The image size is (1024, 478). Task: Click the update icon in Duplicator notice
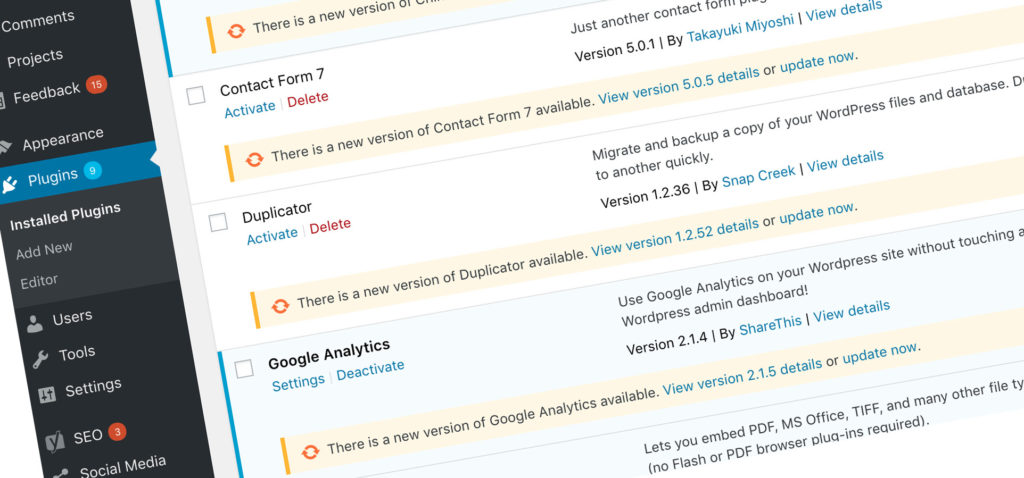point(280,306)
